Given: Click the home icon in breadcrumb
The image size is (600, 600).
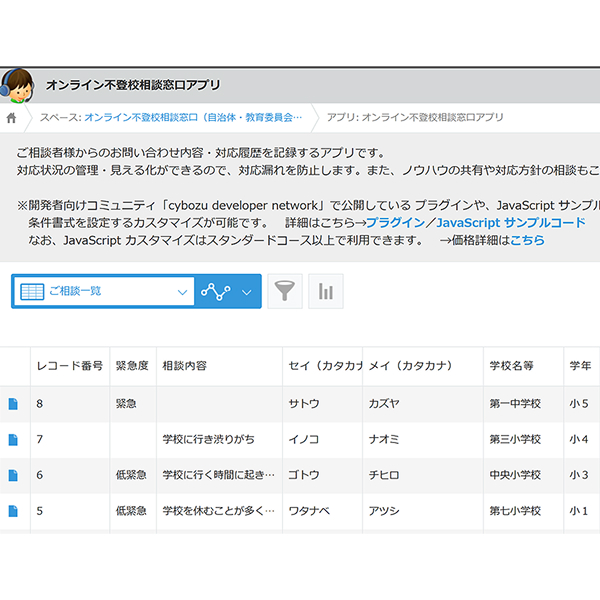Looking at the screenshot, I should 12,118.
